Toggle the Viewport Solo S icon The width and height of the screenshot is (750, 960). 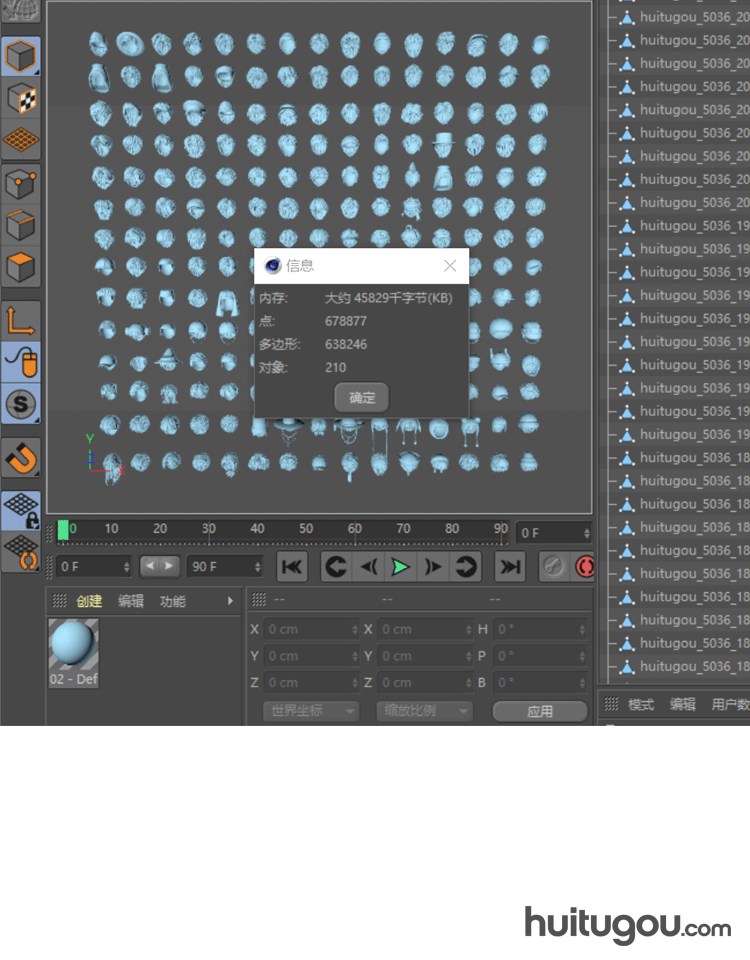click(x=21, y=404)
